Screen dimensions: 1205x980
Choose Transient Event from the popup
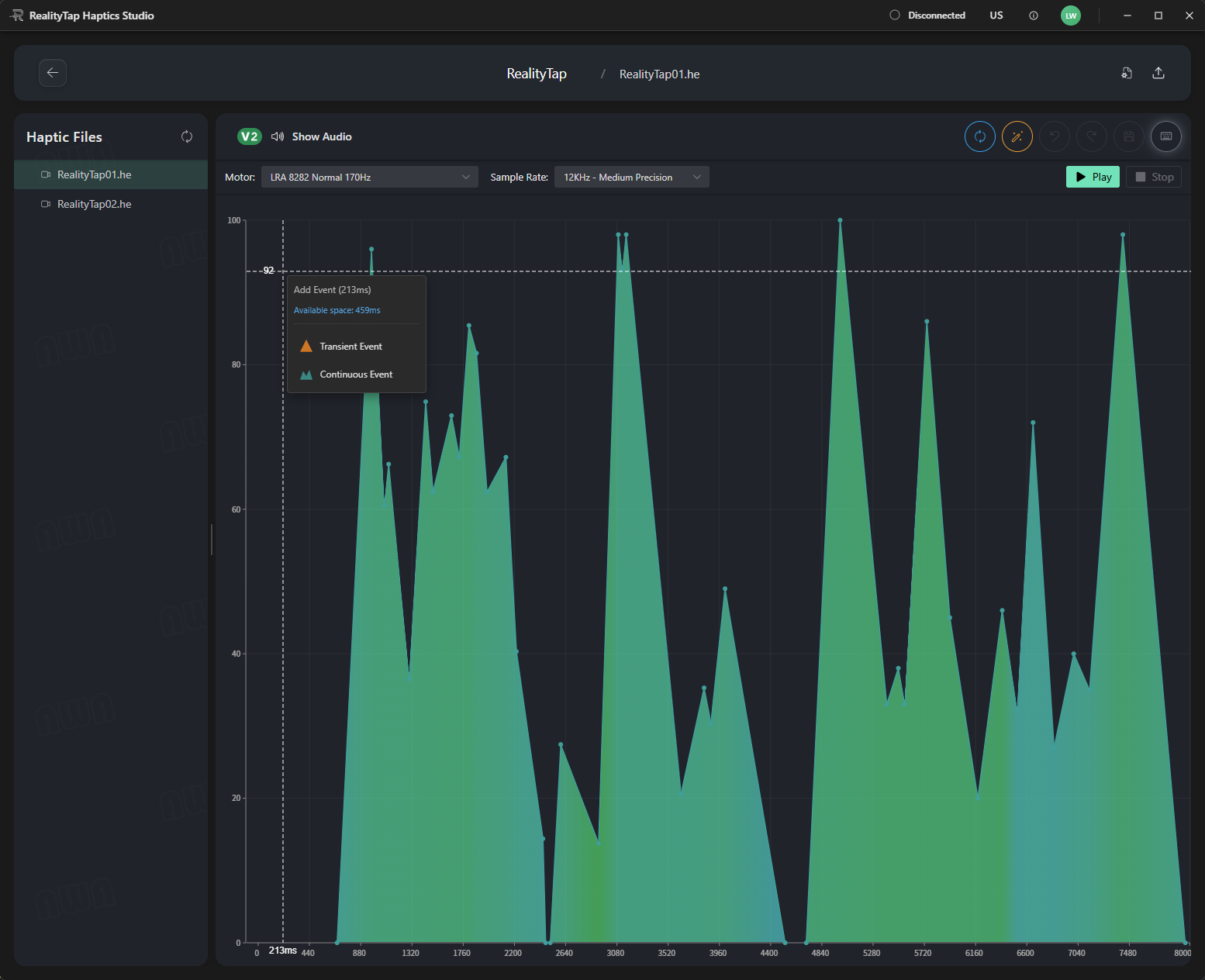[357, 347]
